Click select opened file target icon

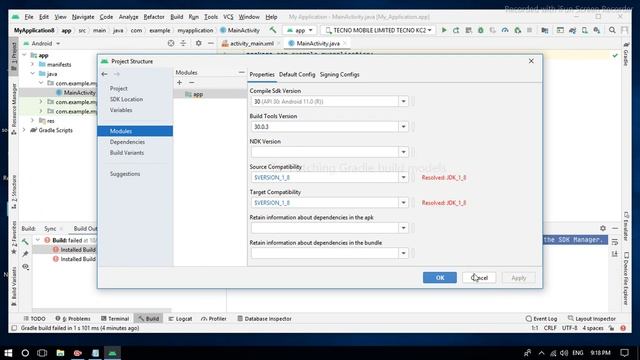[171, 43]
